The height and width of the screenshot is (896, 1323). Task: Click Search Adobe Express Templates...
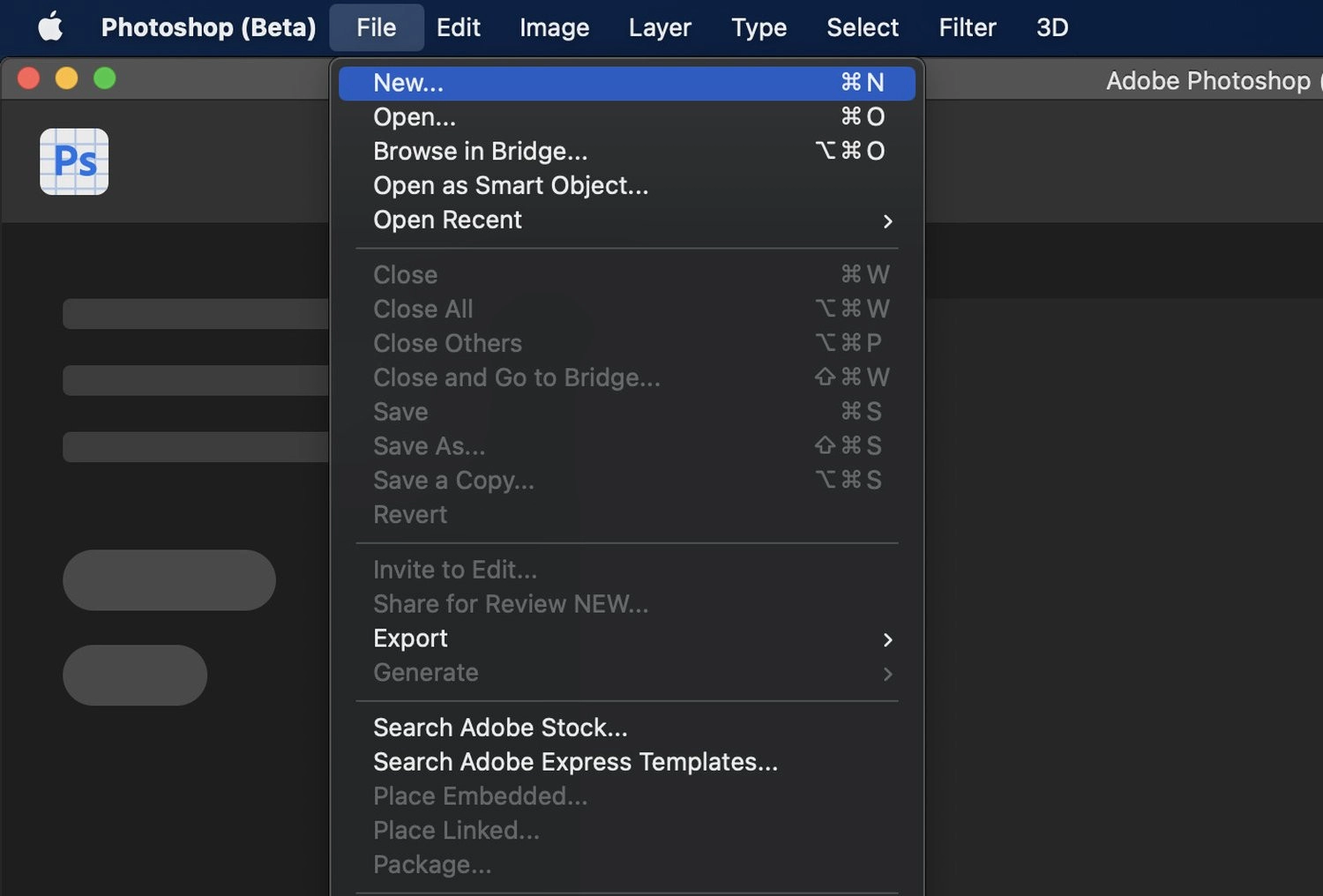click(627, 762)
